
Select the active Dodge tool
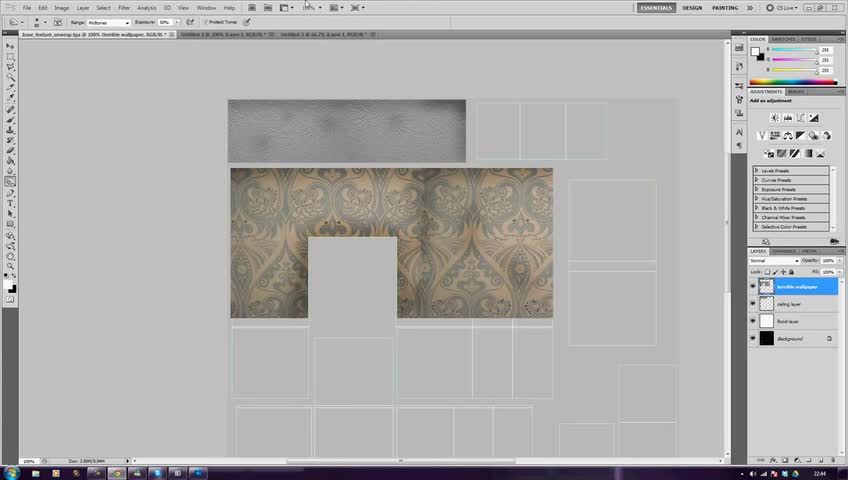point(10,182)
